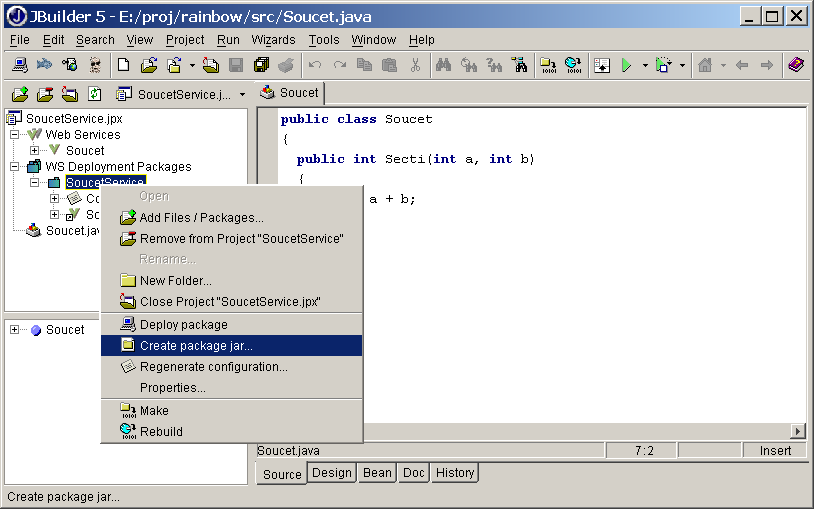The width and height of the screenshot is (814, 509).
Task: Click the Forward navigation arrow
Action: pyautogui.click(x=767, y=65)
